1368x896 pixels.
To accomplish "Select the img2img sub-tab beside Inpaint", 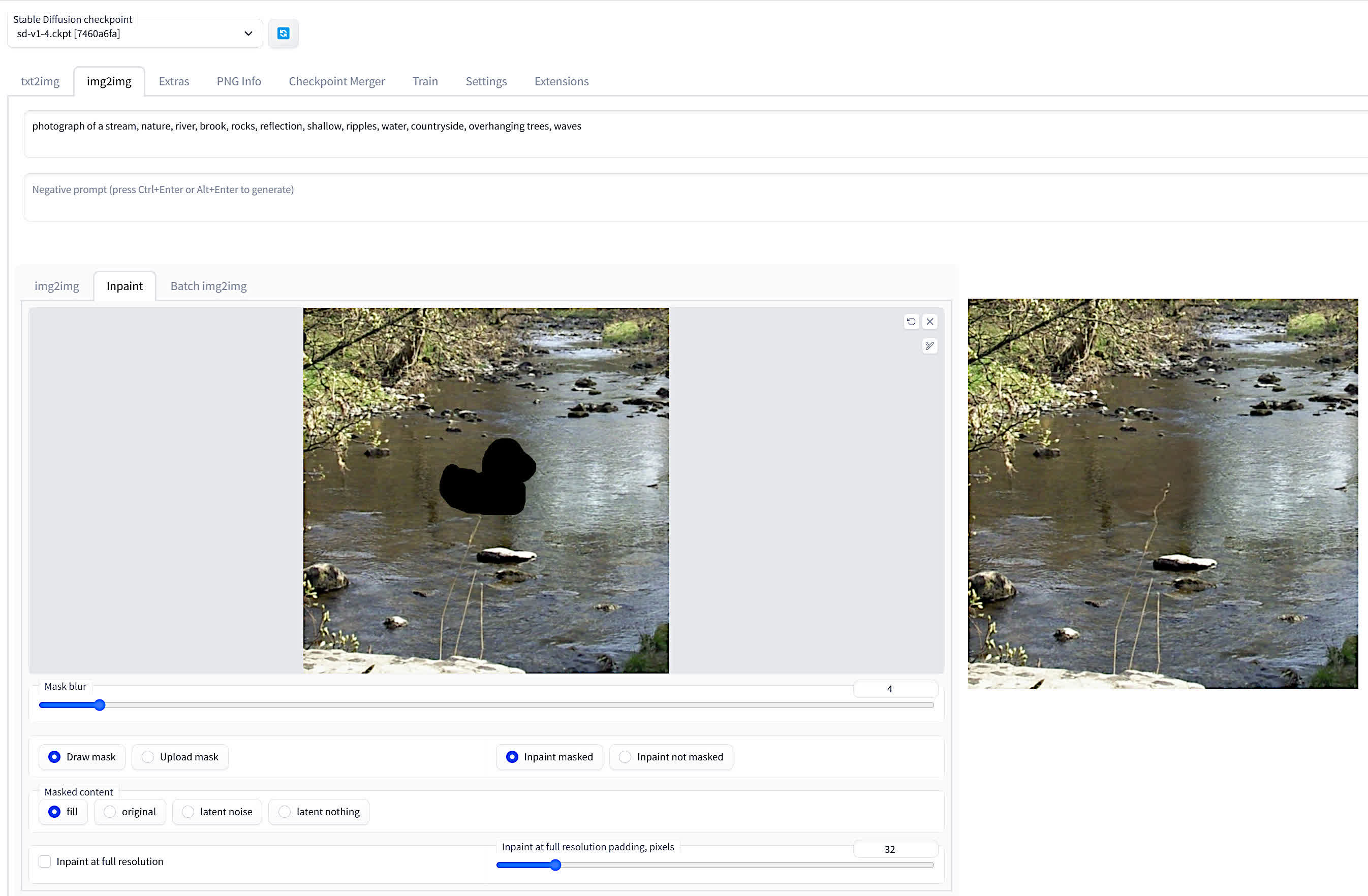I will point(57,286).
